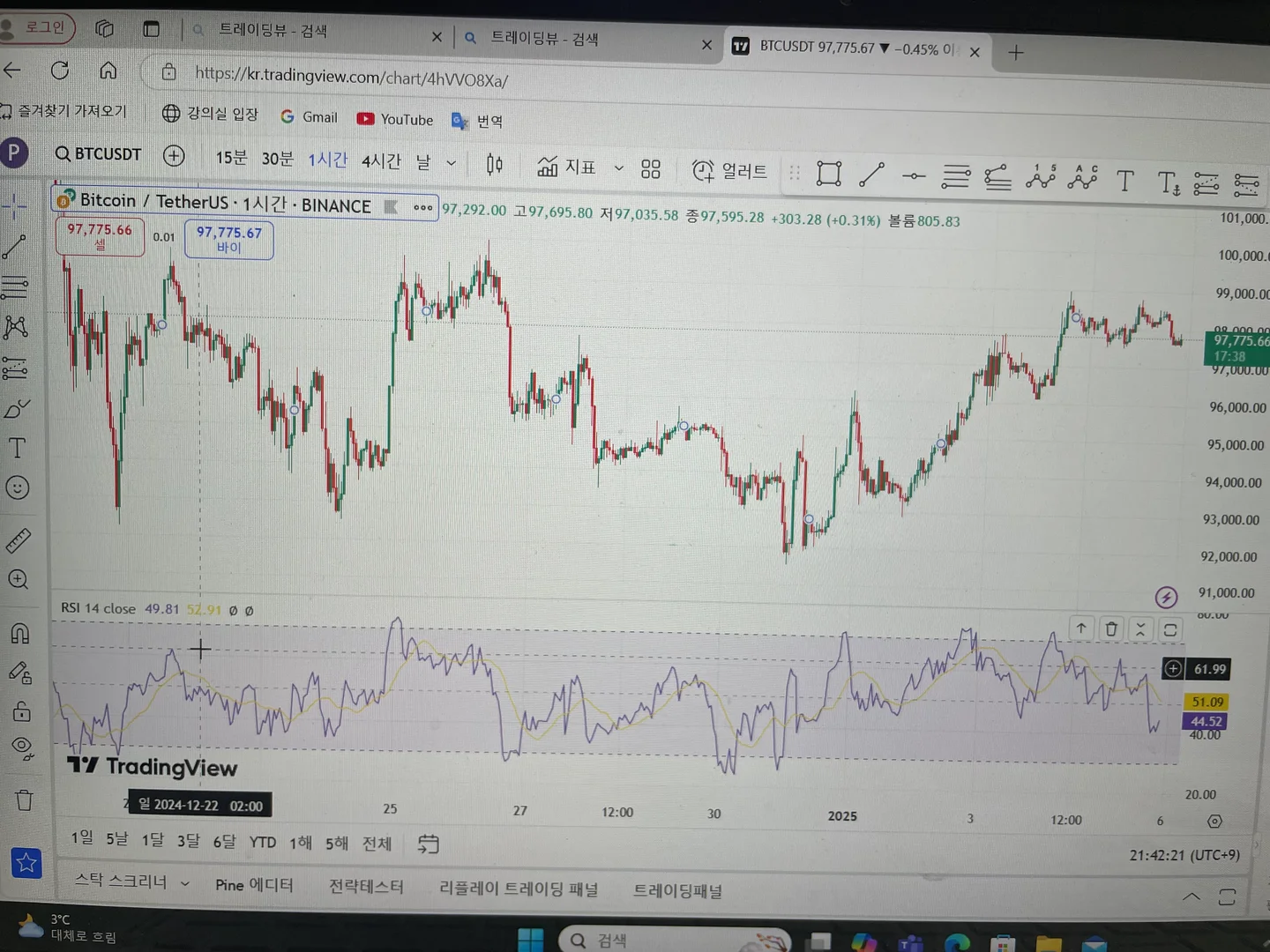Open YouTube bookmark in browser
This screenshot has width=1270, height=952.
point(395,119)
